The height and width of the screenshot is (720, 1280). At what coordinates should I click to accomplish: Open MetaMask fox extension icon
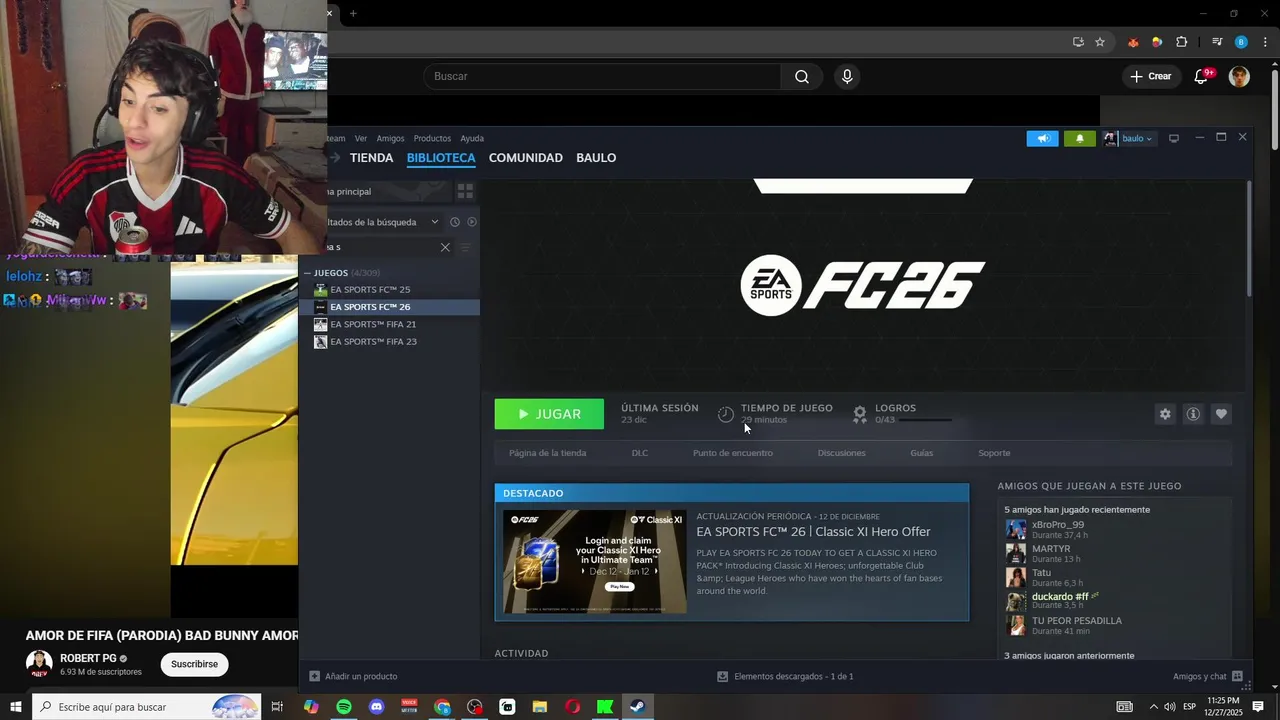click(1132, 42)
